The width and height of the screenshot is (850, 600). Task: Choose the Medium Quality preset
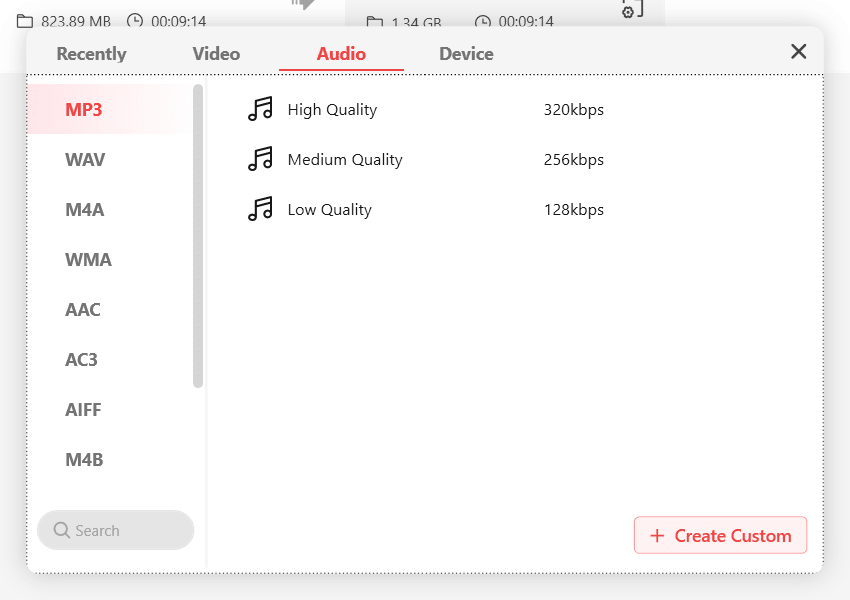coord(345,159)
